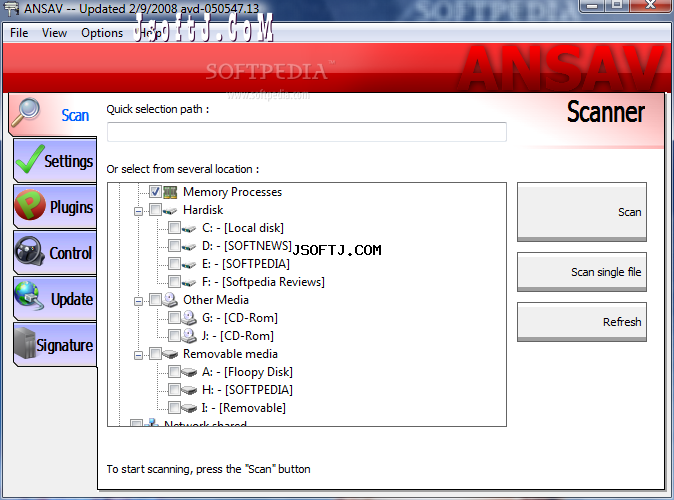Screen dimensions: 674x500
Task: Click the drive icon for E: SOFTPEDIA
Action: 189,265
